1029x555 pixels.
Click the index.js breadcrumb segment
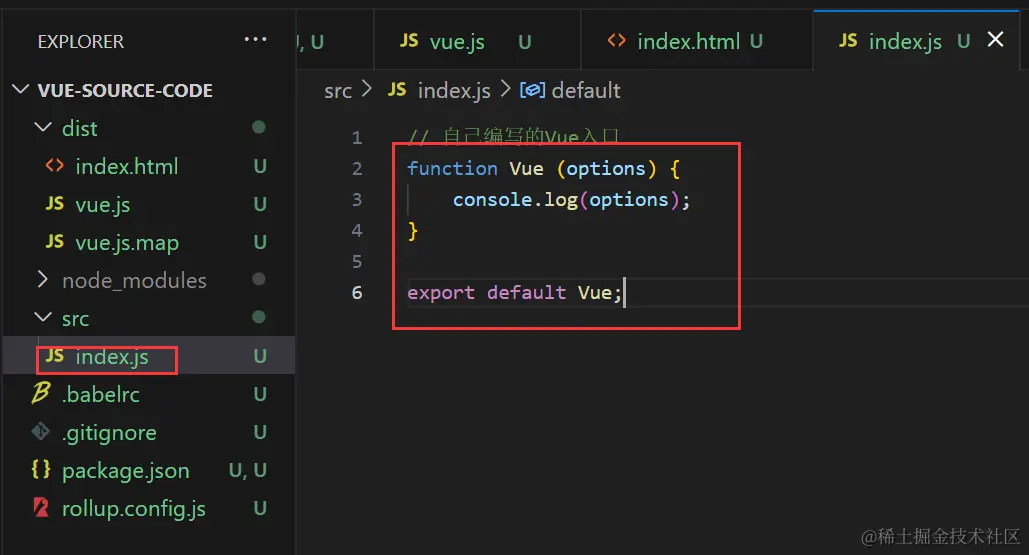(x=440, y=91)
